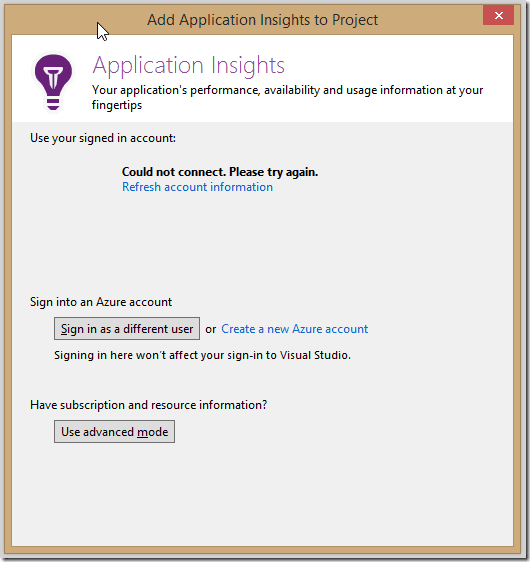
Task: Click the Sign into an Azure account label
Action: pos(101,302)
